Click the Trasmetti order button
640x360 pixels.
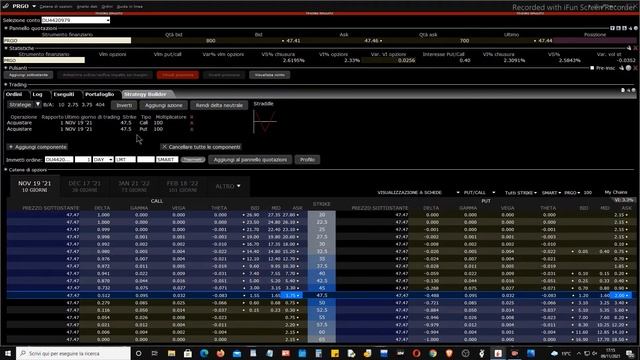click(193, 160)
